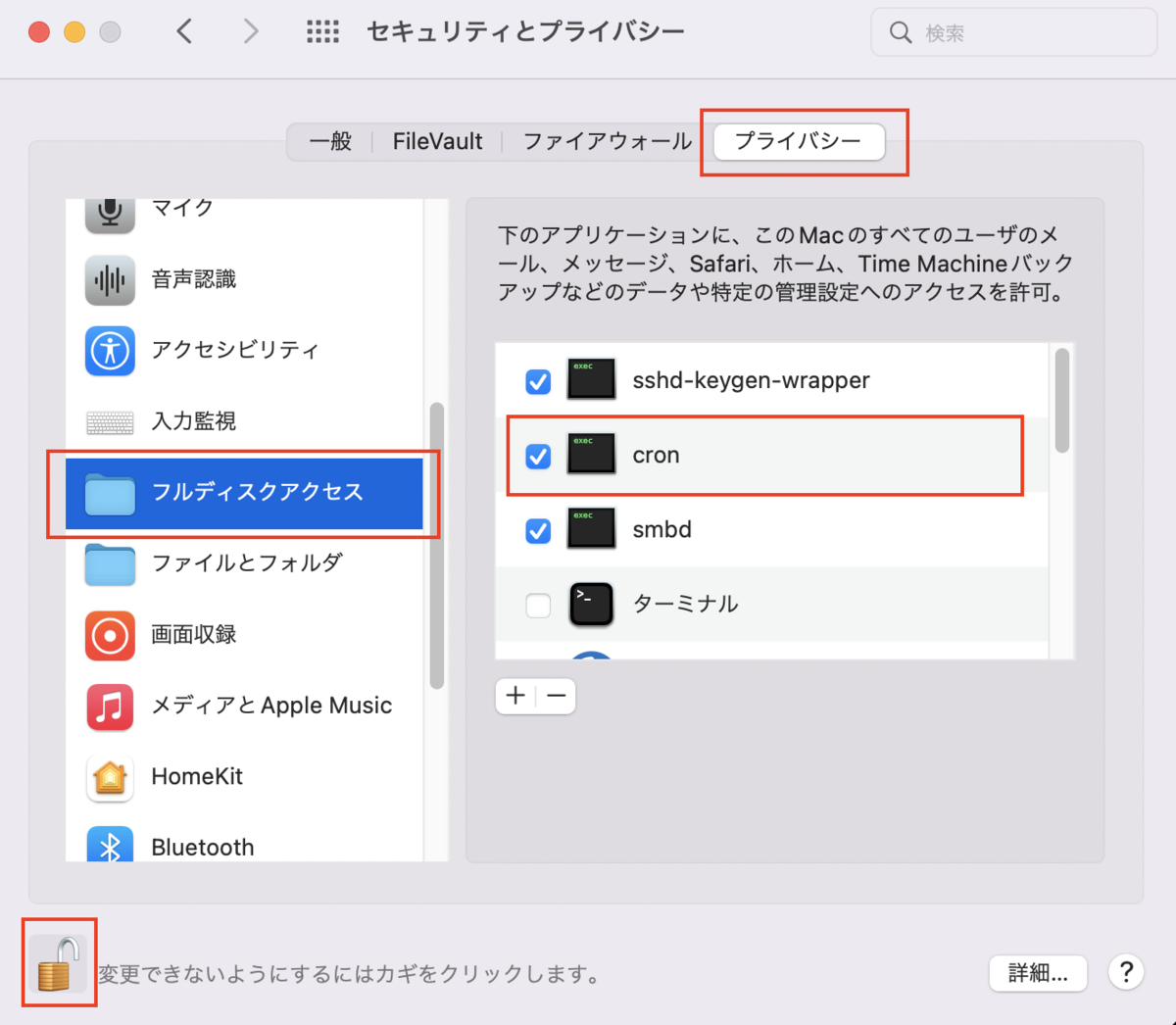Click the privacy category list scrollbar

(437, 546)
